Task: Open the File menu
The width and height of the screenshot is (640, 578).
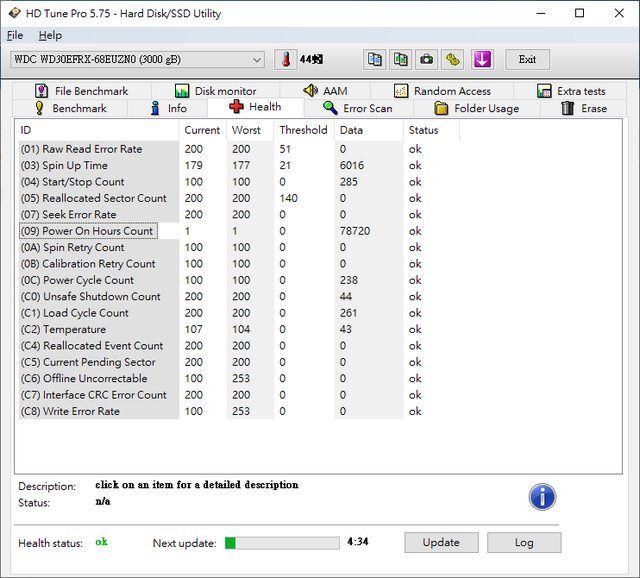Action: [x=15, y=35]
